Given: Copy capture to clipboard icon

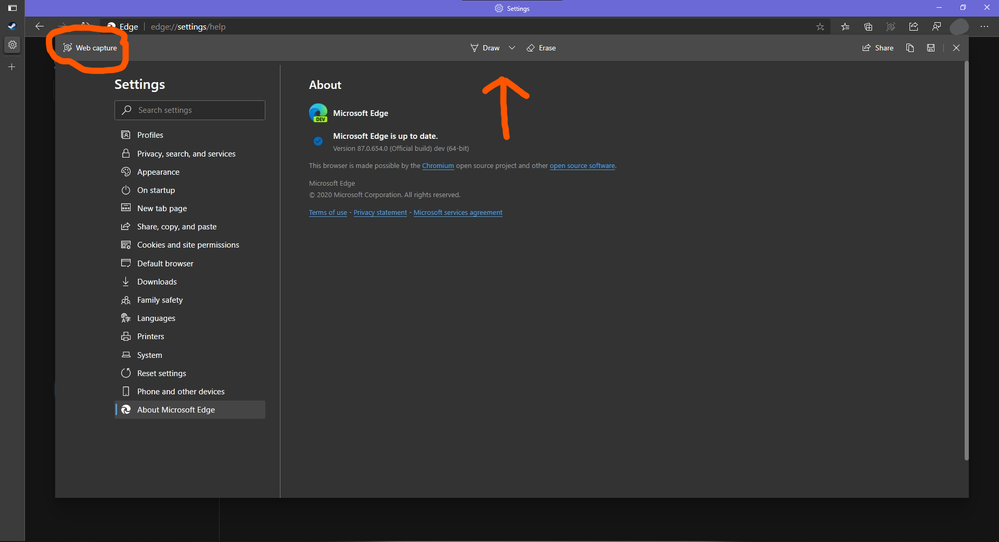Looking at the screenshot, I should (x=910, y=48).
